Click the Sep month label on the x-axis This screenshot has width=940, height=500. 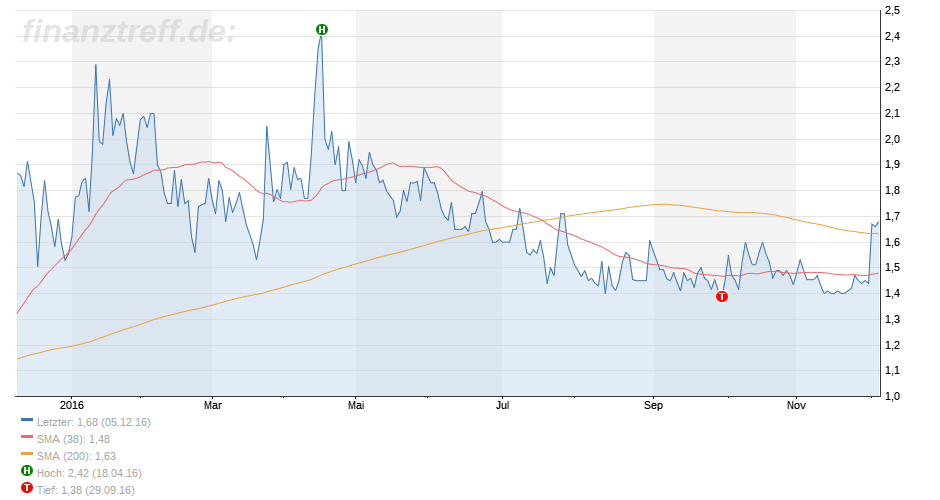click(x=654, y=405)
